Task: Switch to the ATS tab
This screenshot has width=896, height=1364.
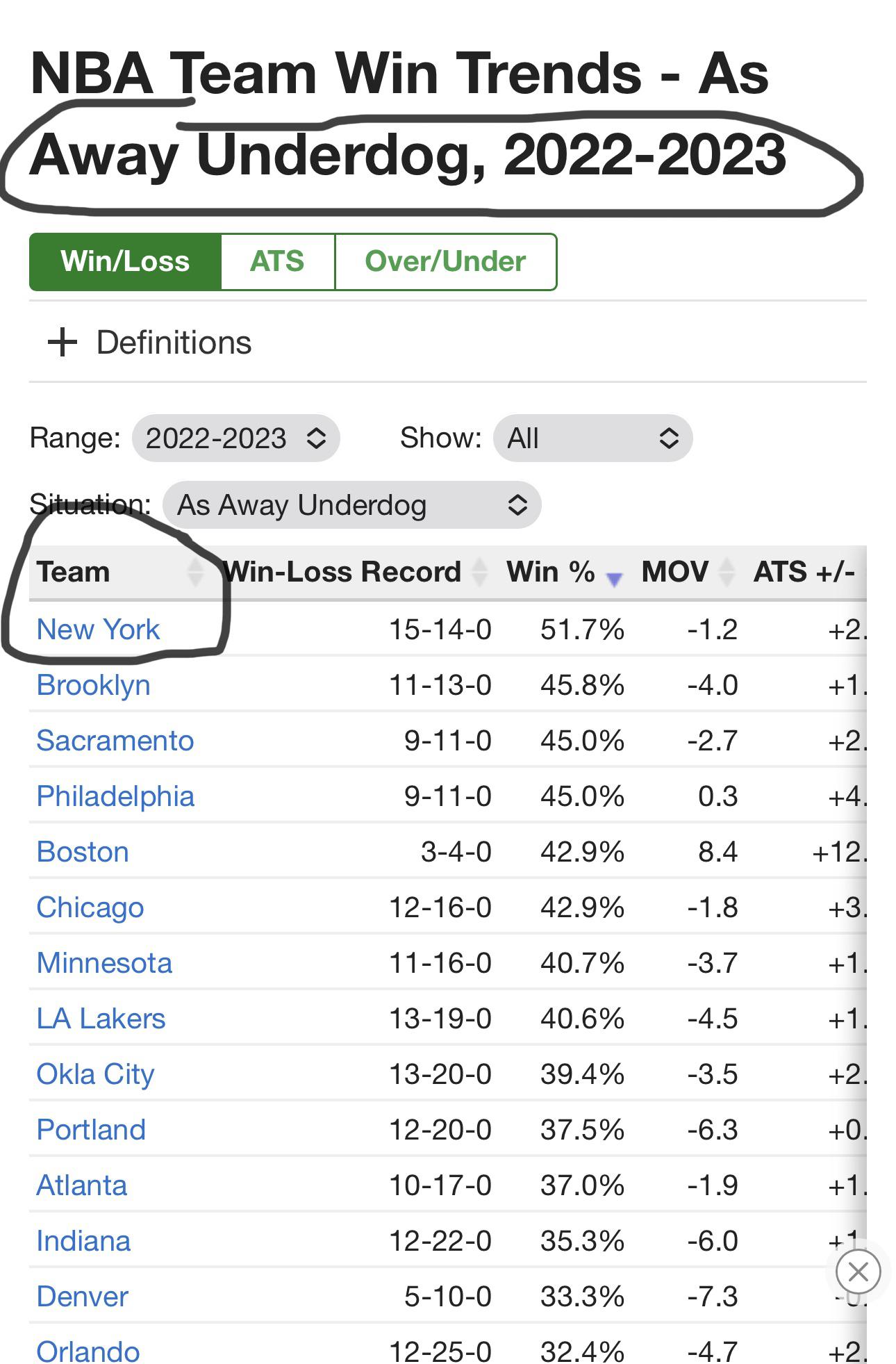Action: [x=277, y=262]
